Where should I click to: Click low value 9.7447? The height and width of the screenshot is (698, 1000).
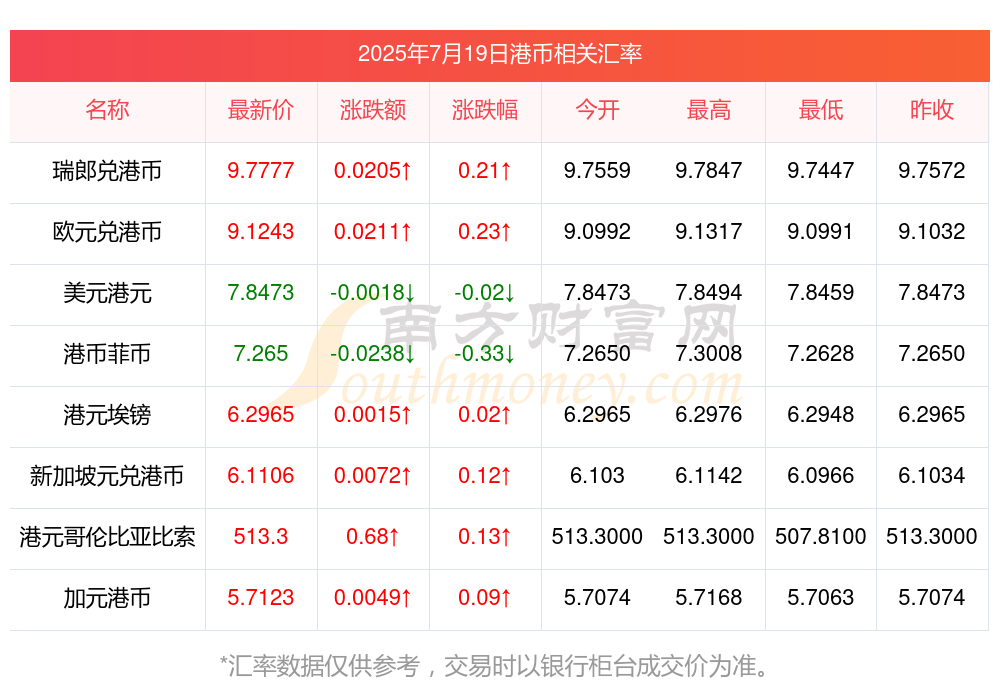(x=820, y=170)
